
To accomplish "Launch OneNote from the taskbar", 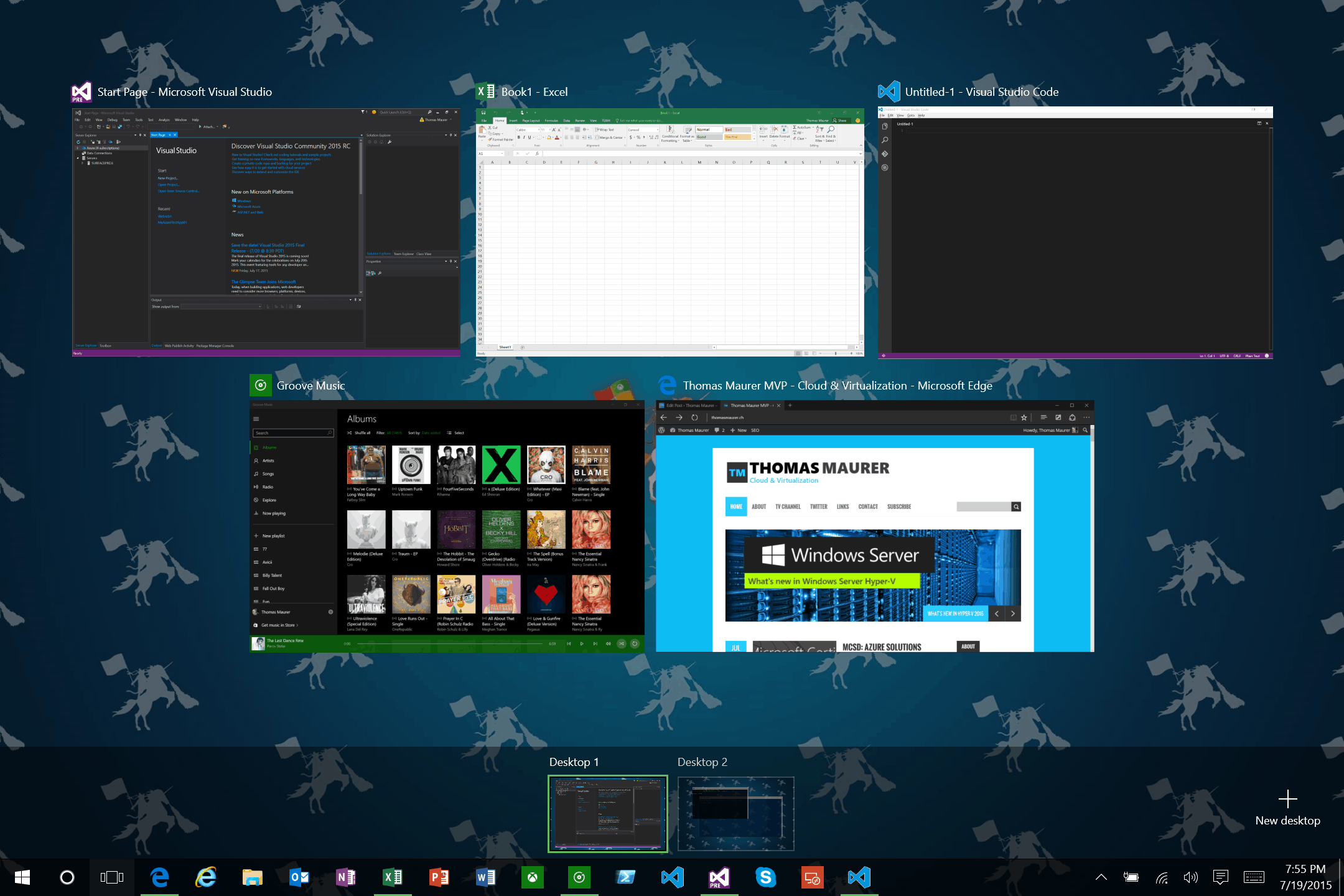I will [x=345, y=877].
